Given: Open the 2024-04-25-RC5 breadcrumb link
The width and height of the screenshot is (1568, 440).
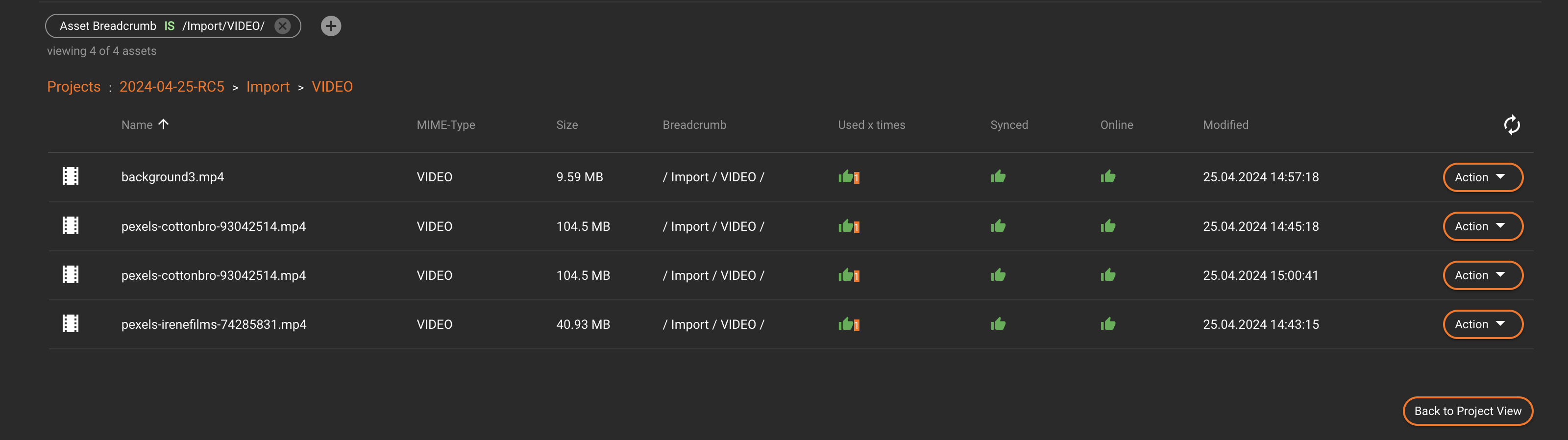Looking at the screenshot, I should click(171, 87).
